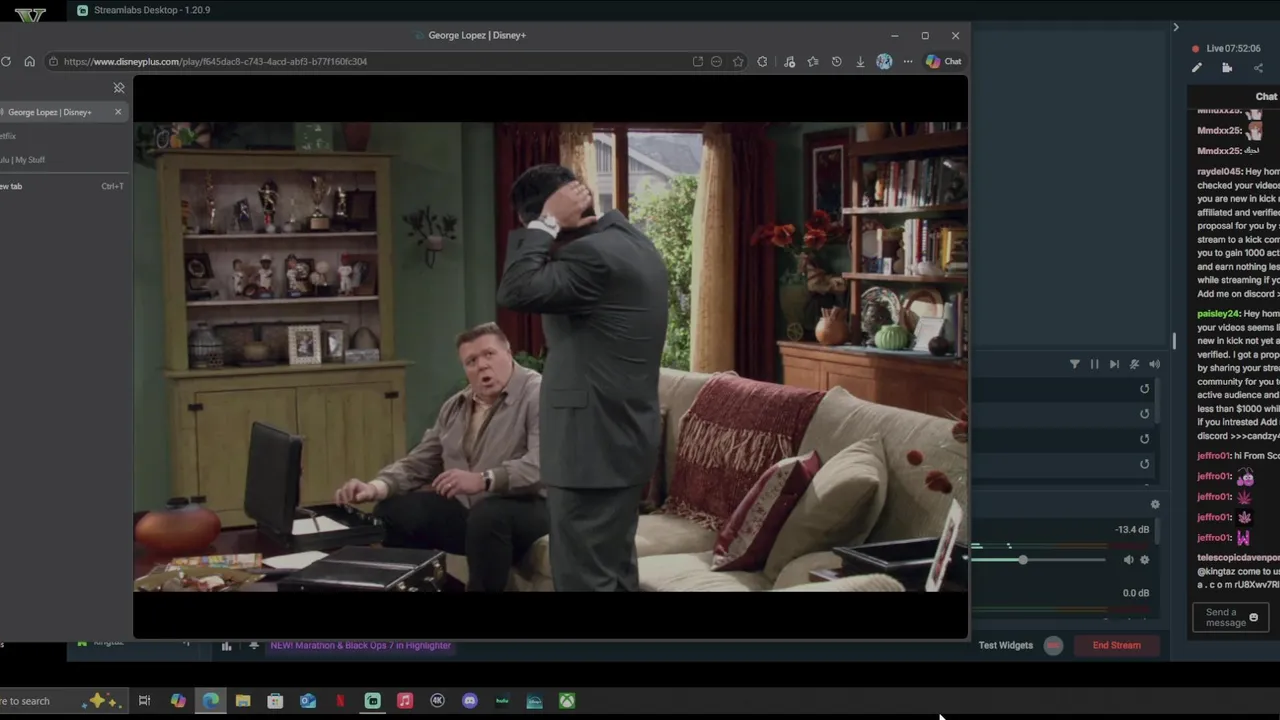Click the Disney+ video player
This screenshot has height=720, width=1280.
(x=550, y=357)
